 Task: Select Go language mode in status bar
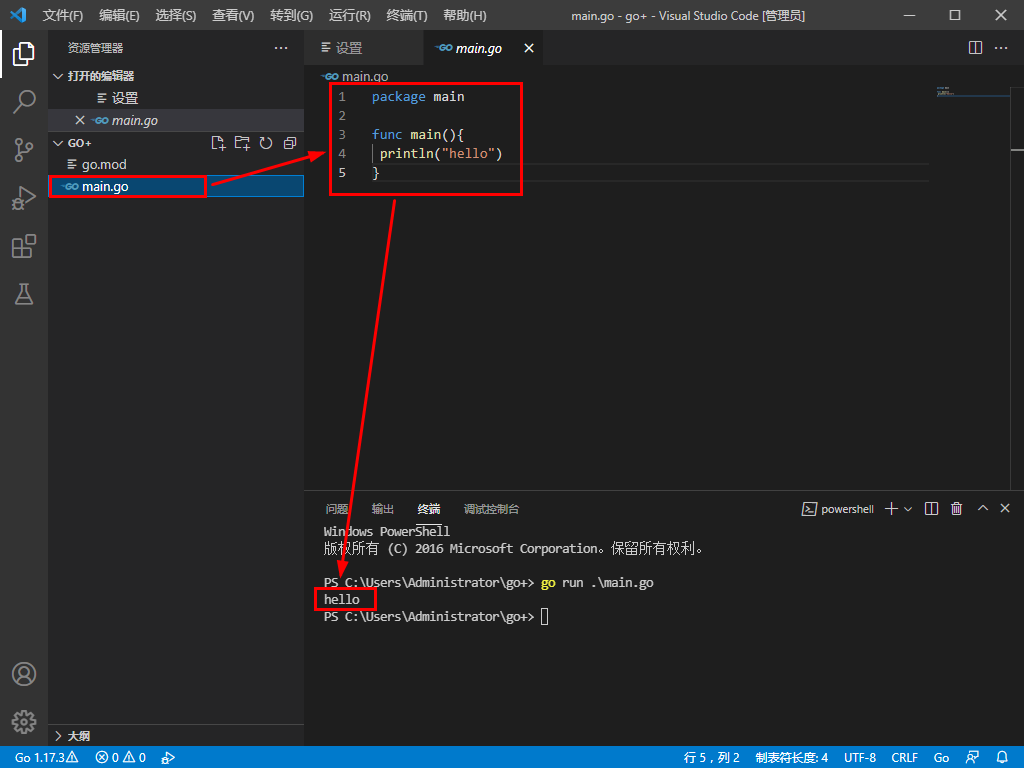point(941,758)
